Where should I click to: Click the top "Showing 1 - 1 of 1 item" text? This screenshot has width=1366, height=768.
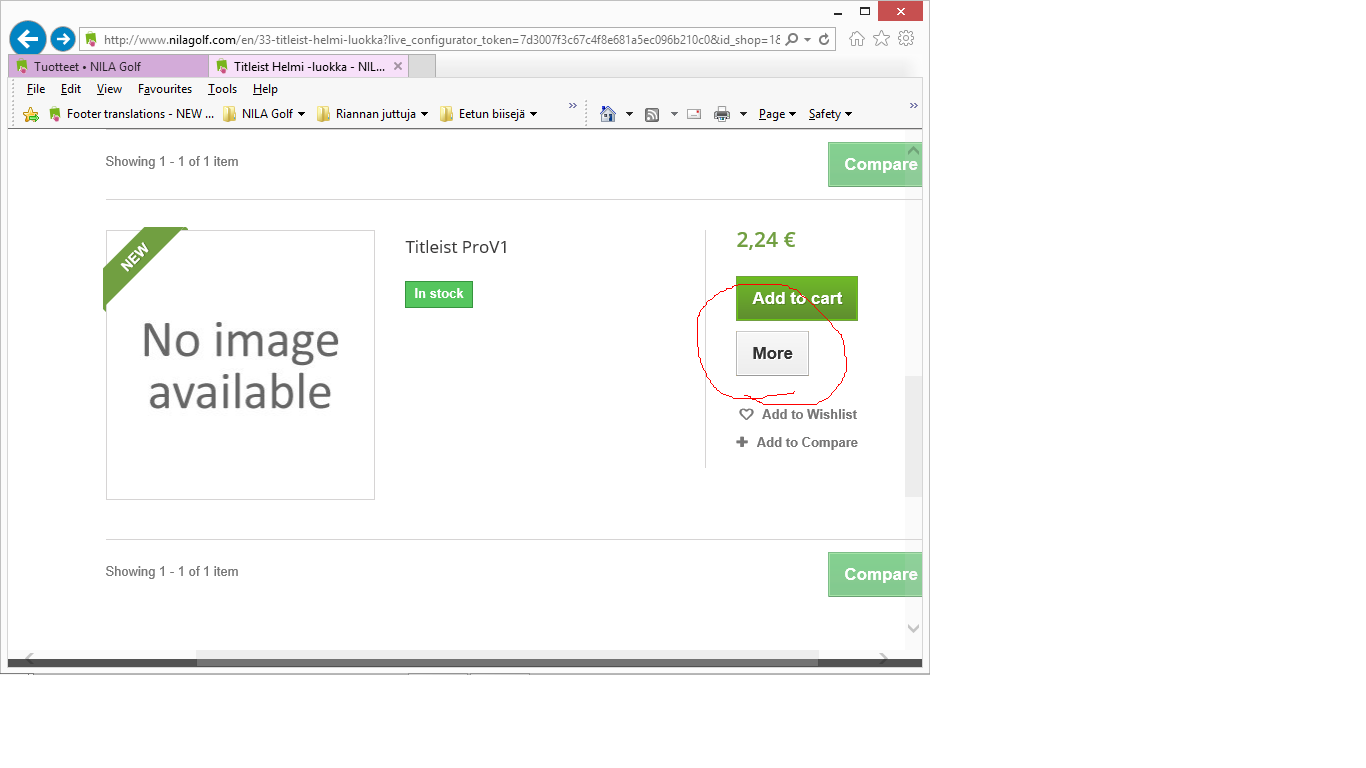tap(172, 161)
